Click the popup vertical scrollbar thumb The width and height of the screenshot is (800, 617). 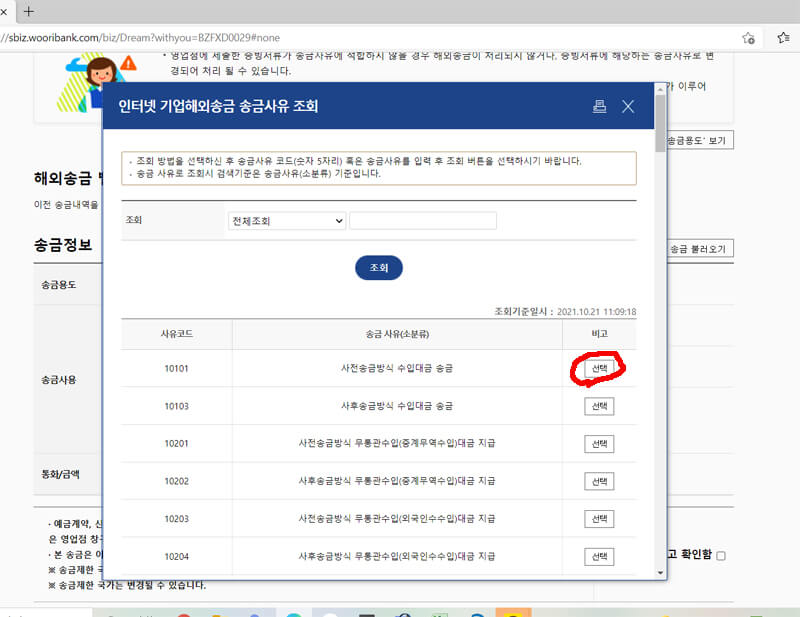tap(660, 123)
